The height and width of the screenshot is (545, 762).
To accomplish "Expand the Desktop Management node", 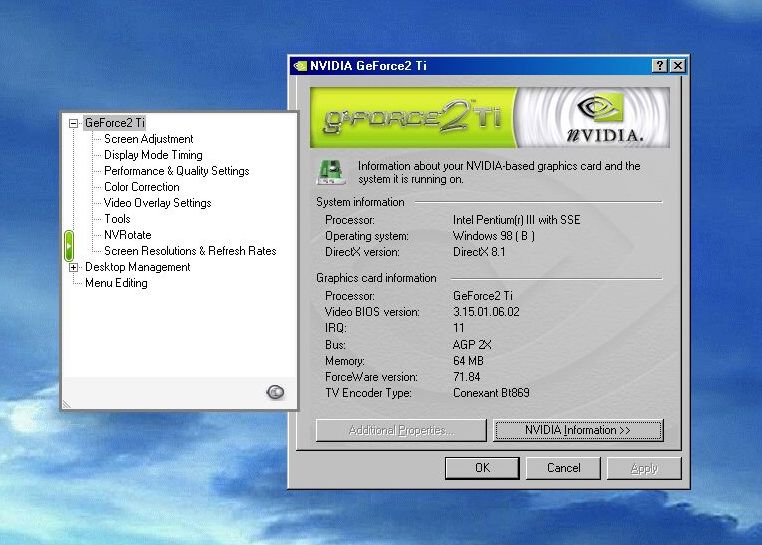I will (x=73, y=267).
